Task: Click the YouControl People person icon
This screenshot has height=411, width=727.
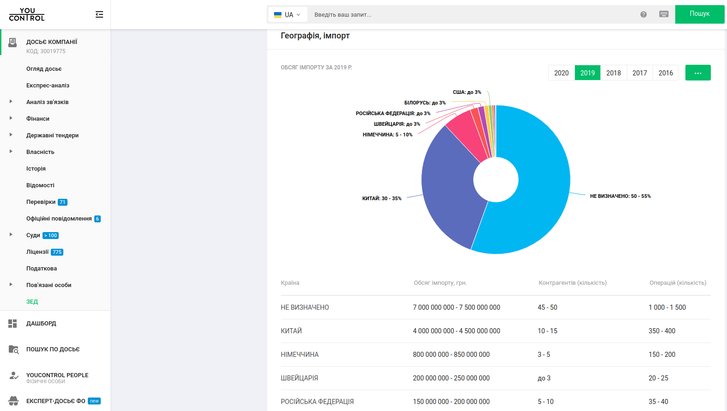Action: point(13,376)
